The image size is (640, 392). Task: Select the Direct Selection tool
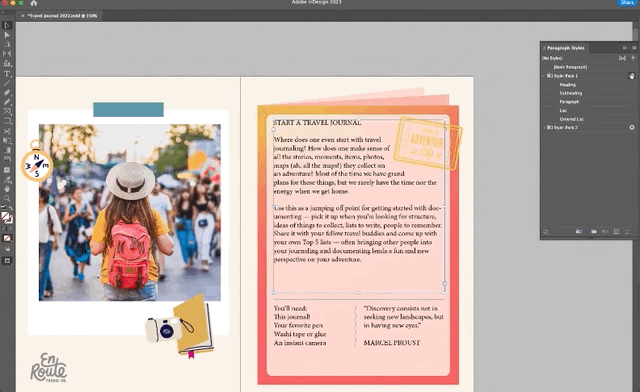(7, 35)
